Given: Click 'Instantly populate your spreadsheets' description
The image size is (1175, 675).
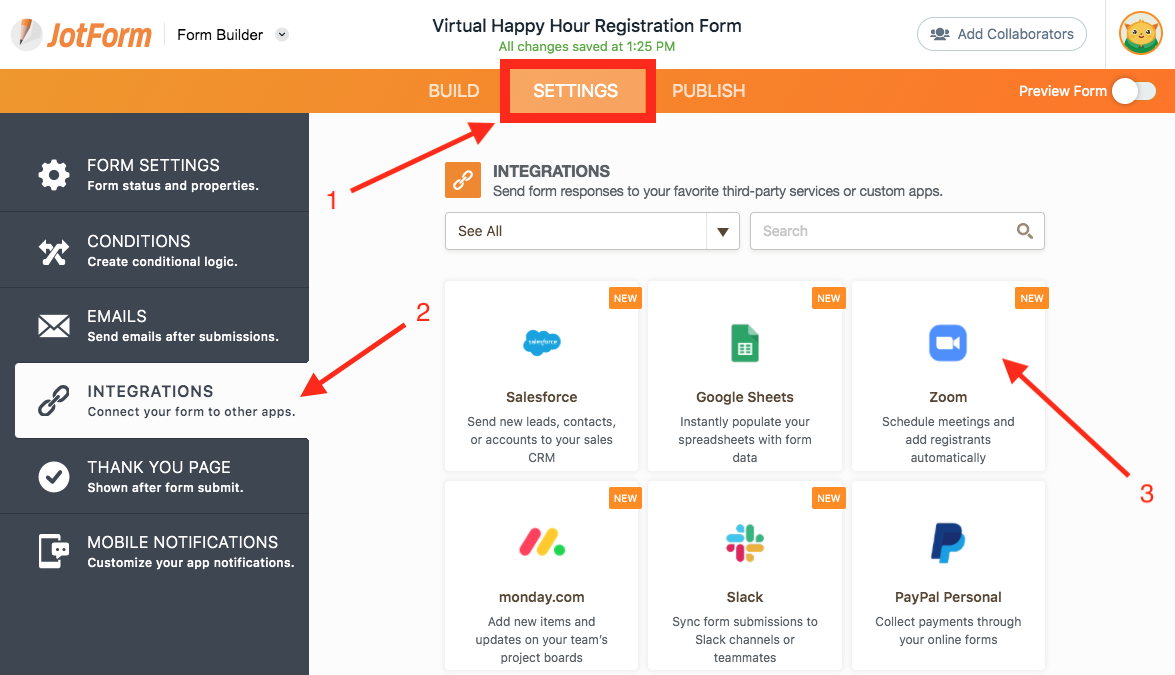Looking at the screenshot, I should click(x=745, y=440).
